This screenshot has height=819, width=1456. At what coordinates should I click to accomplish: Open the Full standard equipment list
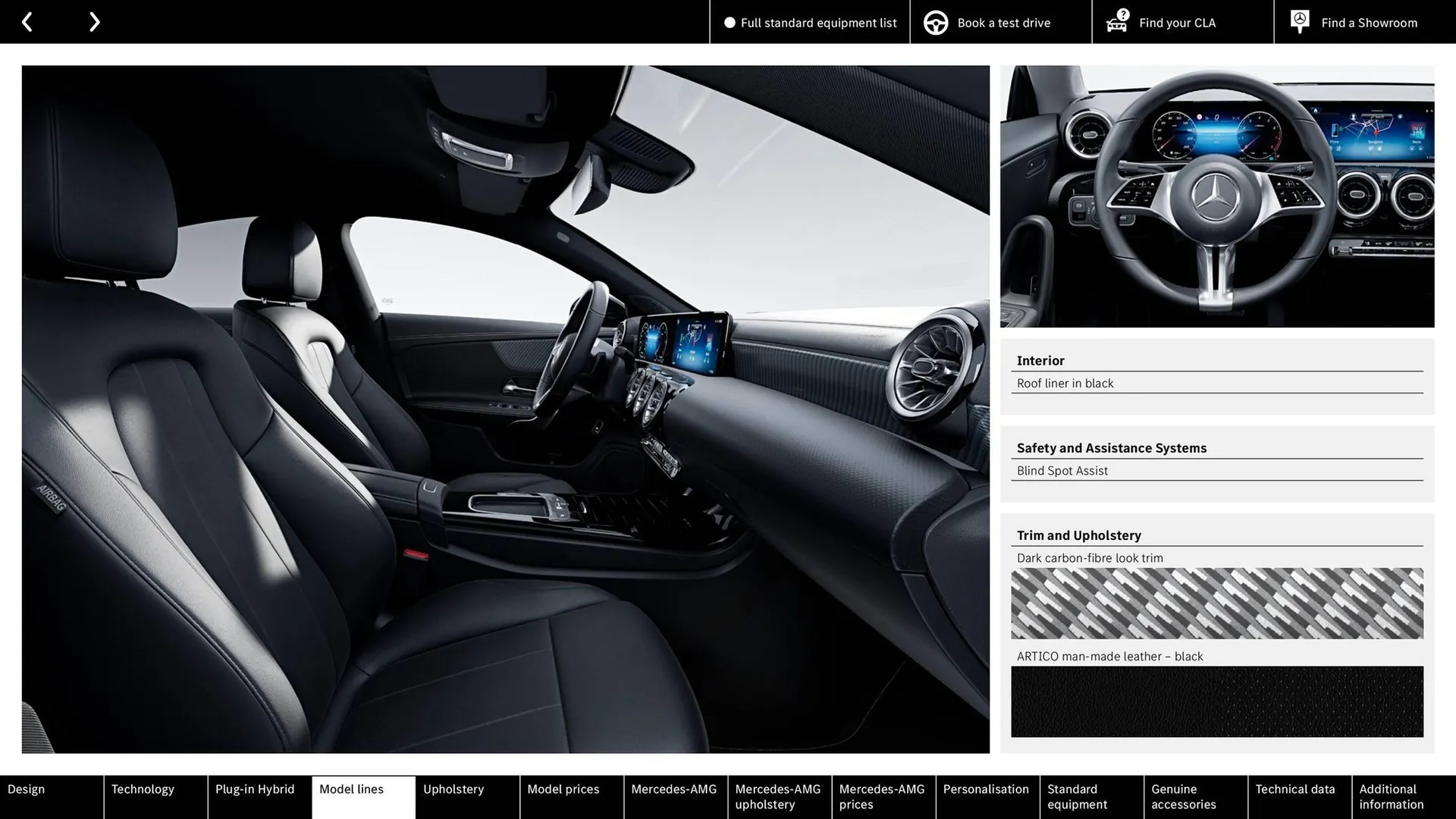(818, 23)
